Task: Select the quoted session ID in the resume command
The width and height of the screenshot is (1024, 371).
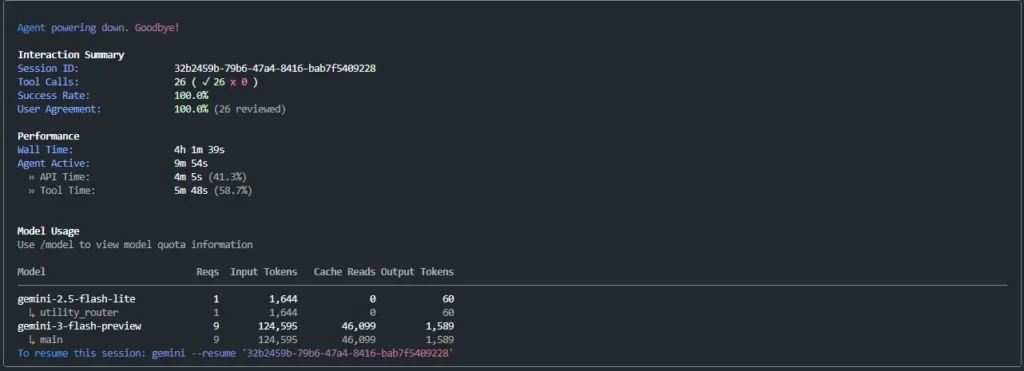Action: (347, 353)
